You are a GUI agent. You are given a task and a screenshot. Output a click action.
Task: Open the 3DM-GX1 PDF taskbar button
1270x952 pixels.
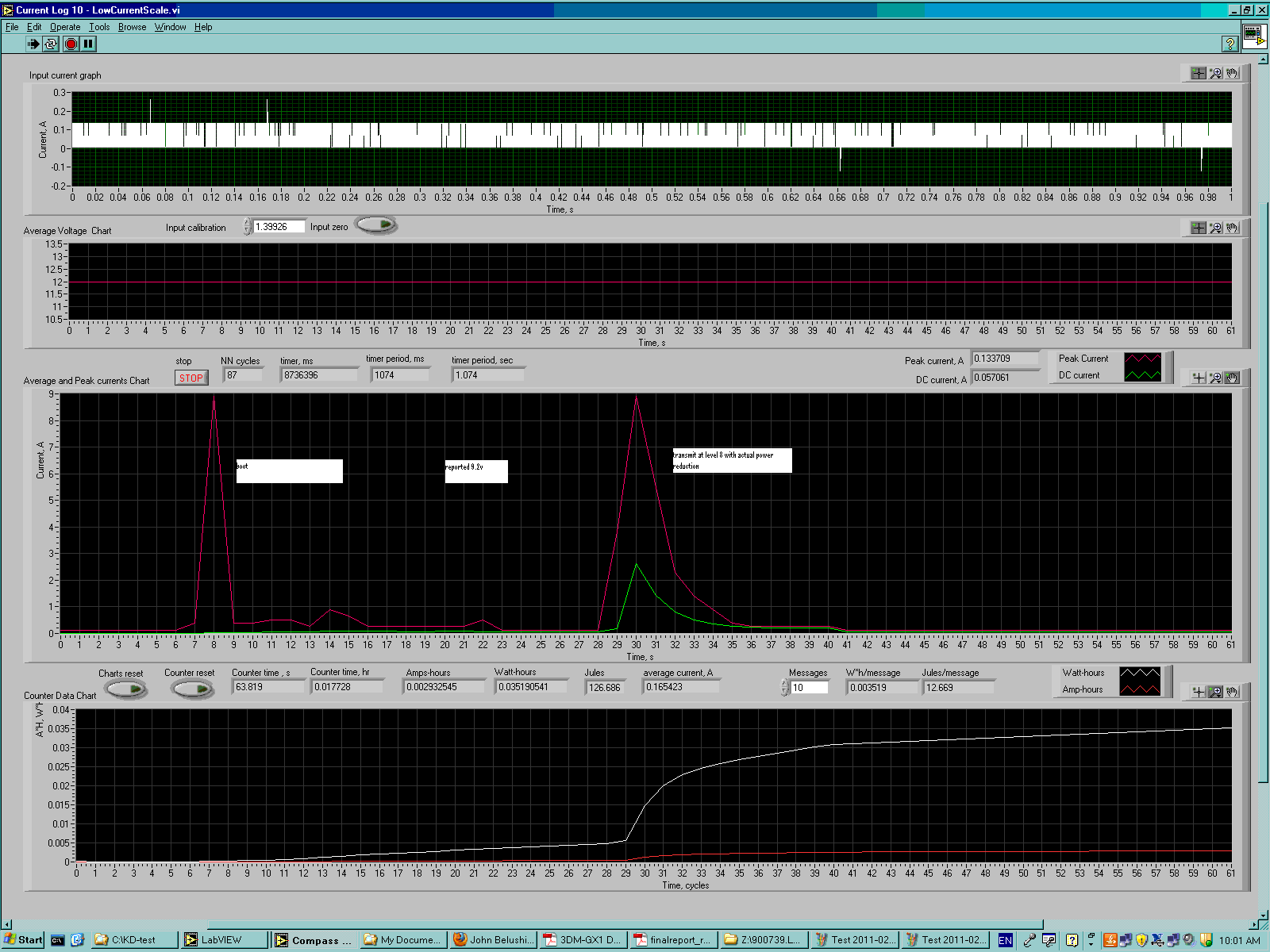point(583,940)
